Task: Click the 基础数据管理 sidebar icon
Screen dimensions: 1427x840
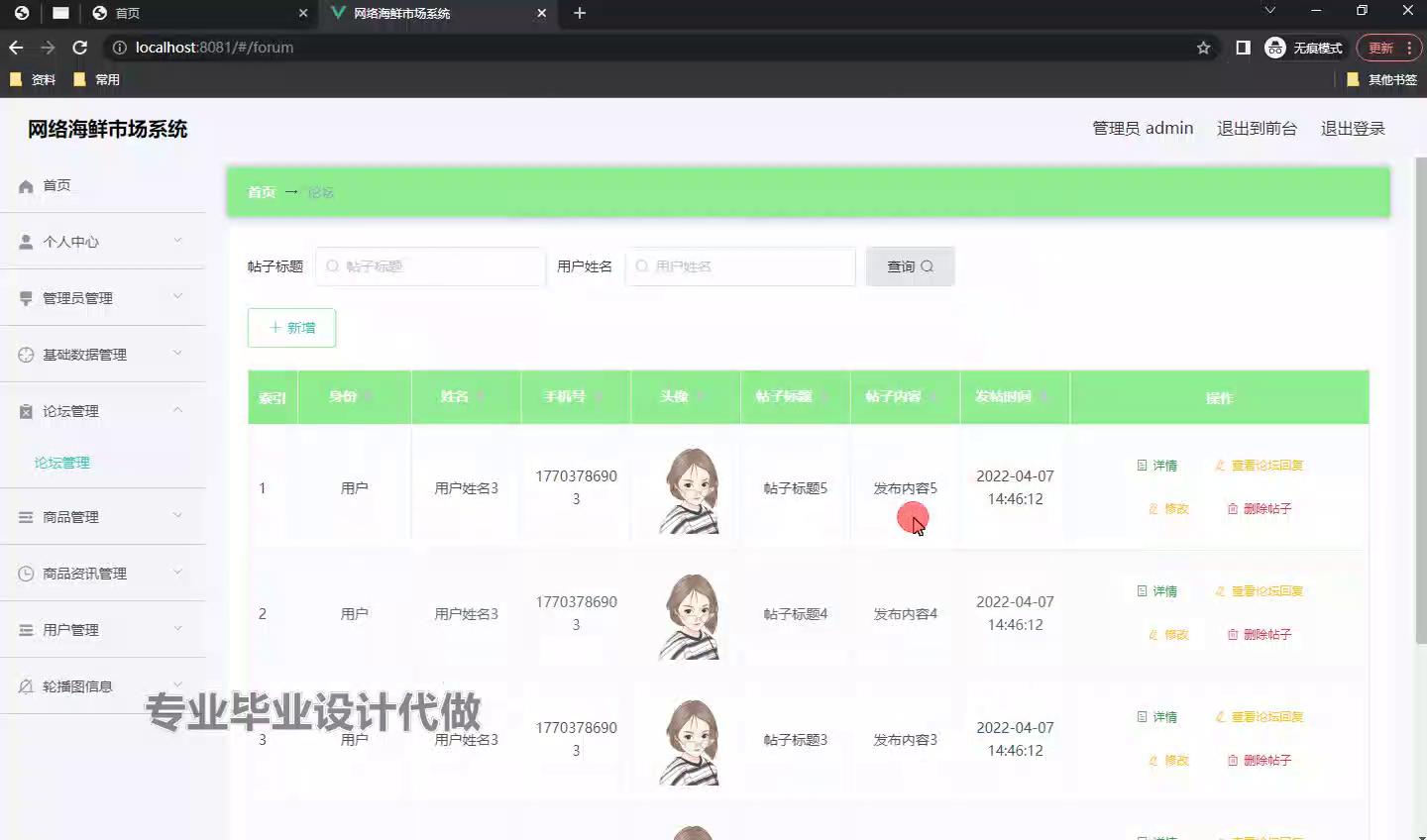Action: [26, 355]
